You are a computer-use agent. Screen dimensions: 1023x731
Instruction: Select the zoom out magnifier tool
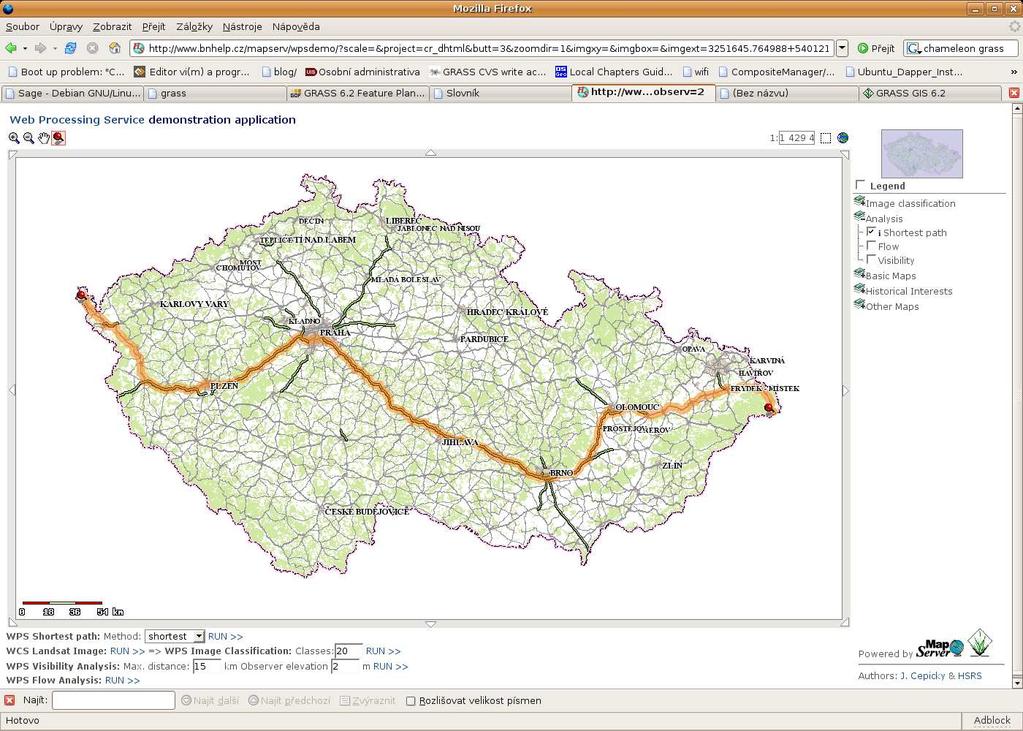click(x=29, y=138)
